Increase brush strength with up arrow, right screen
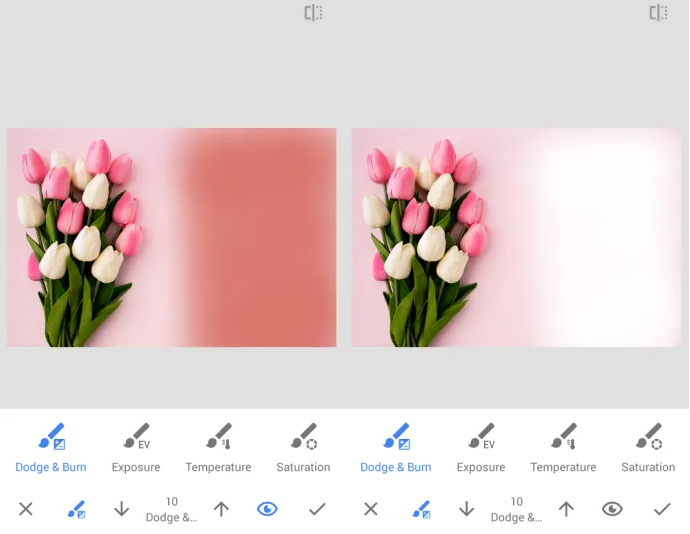 click(x=566, y=509)
